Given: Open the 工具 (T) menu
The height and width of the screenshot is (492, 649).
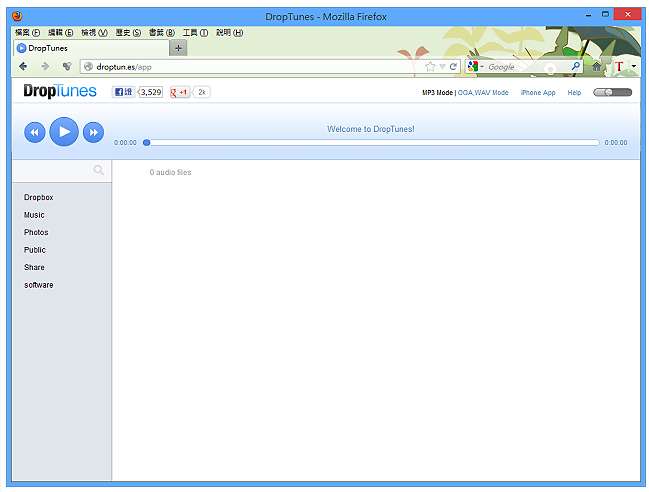Looking at the screenshot, I should point(195,33).
